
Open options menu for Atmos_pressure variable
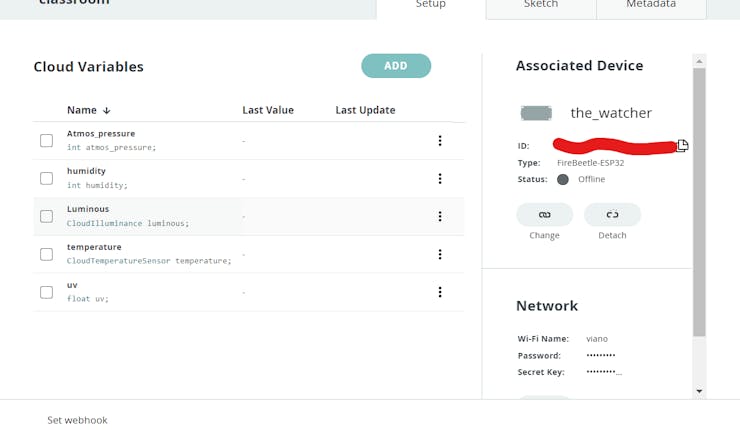[x=440, y=141]
